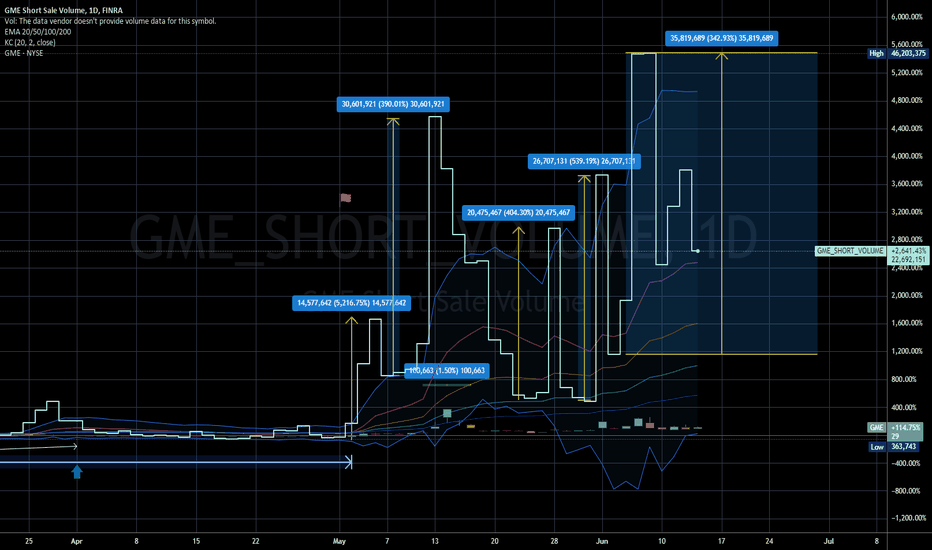The height and width of the screenshot is (550, 932).
Task: Click the '363,743' low value label
Action: click(903, 447)
